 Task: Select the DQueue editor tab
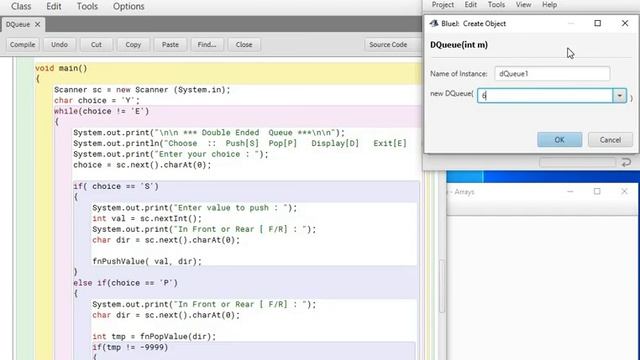[x=18, y=24]
